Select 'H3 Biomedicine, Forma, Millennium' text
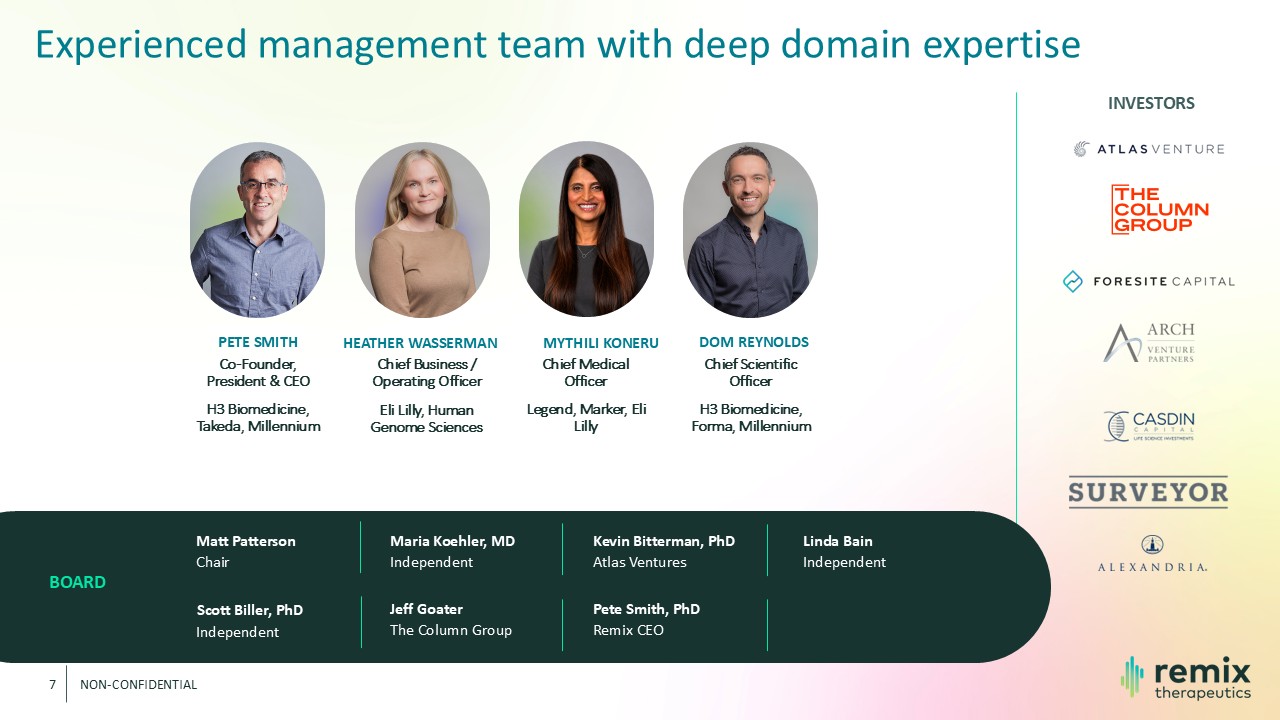Viewport: 1280px width, 720px height. 751,417
